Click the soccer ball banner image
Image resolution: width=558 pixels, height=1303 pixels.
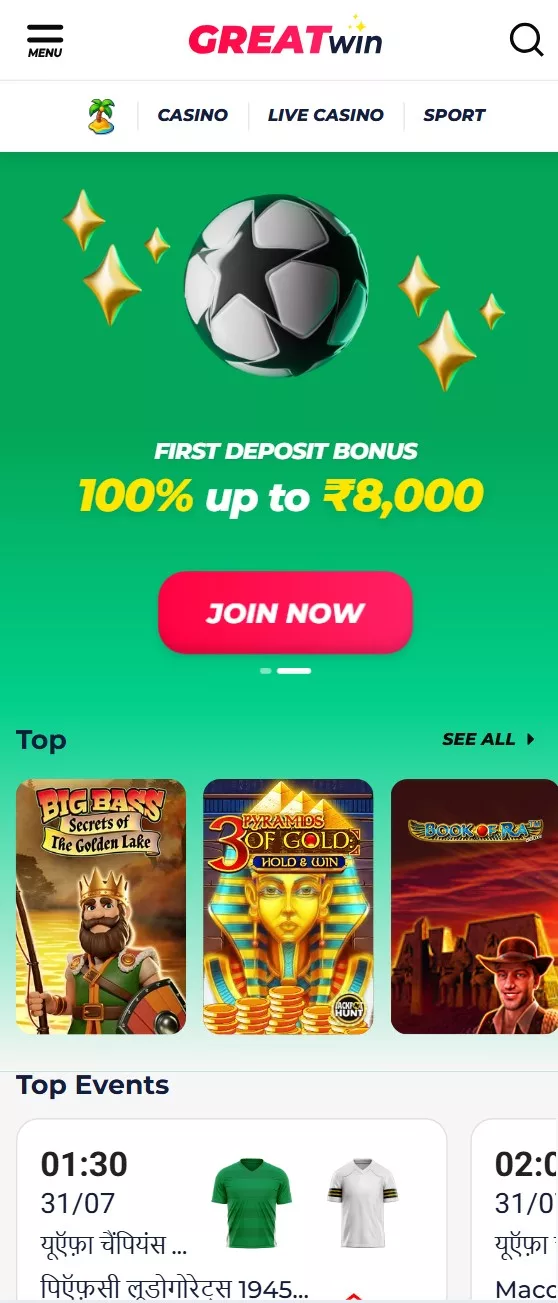click(x=276, y=285)
